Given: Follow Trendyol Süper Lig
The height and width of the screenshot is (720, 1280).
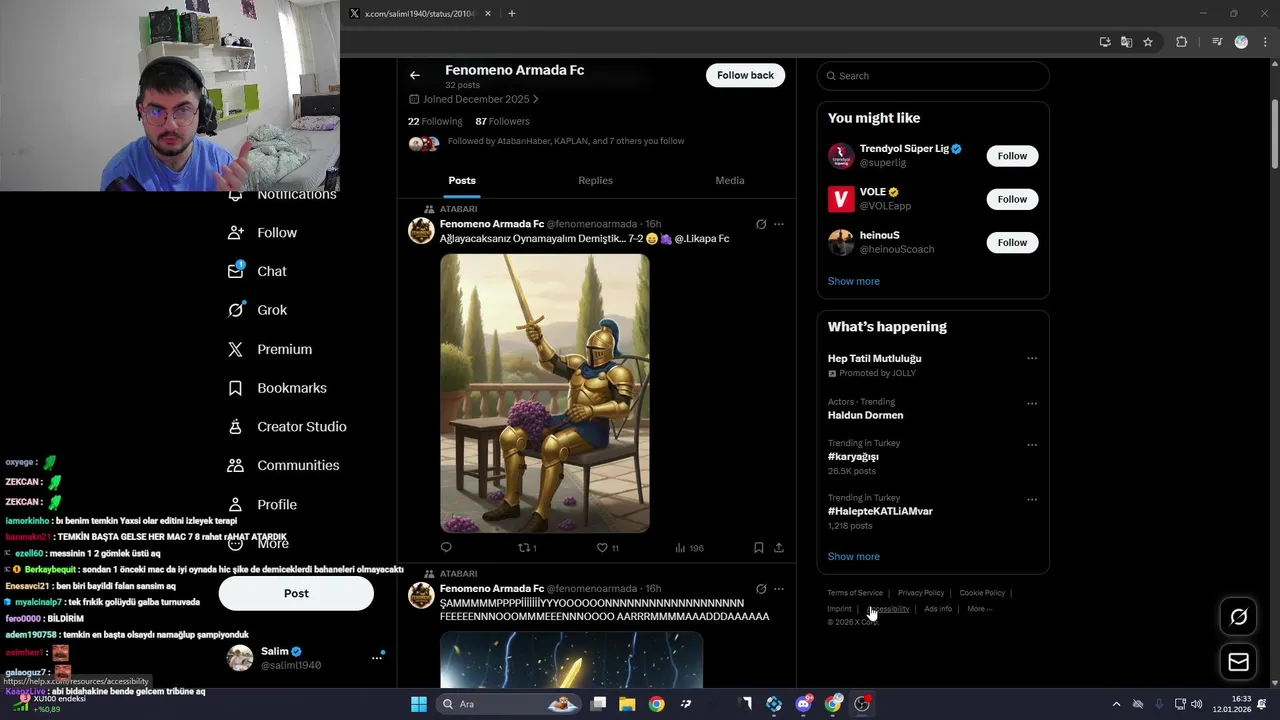Looking at the screenshot, I should click(1012, 156).
